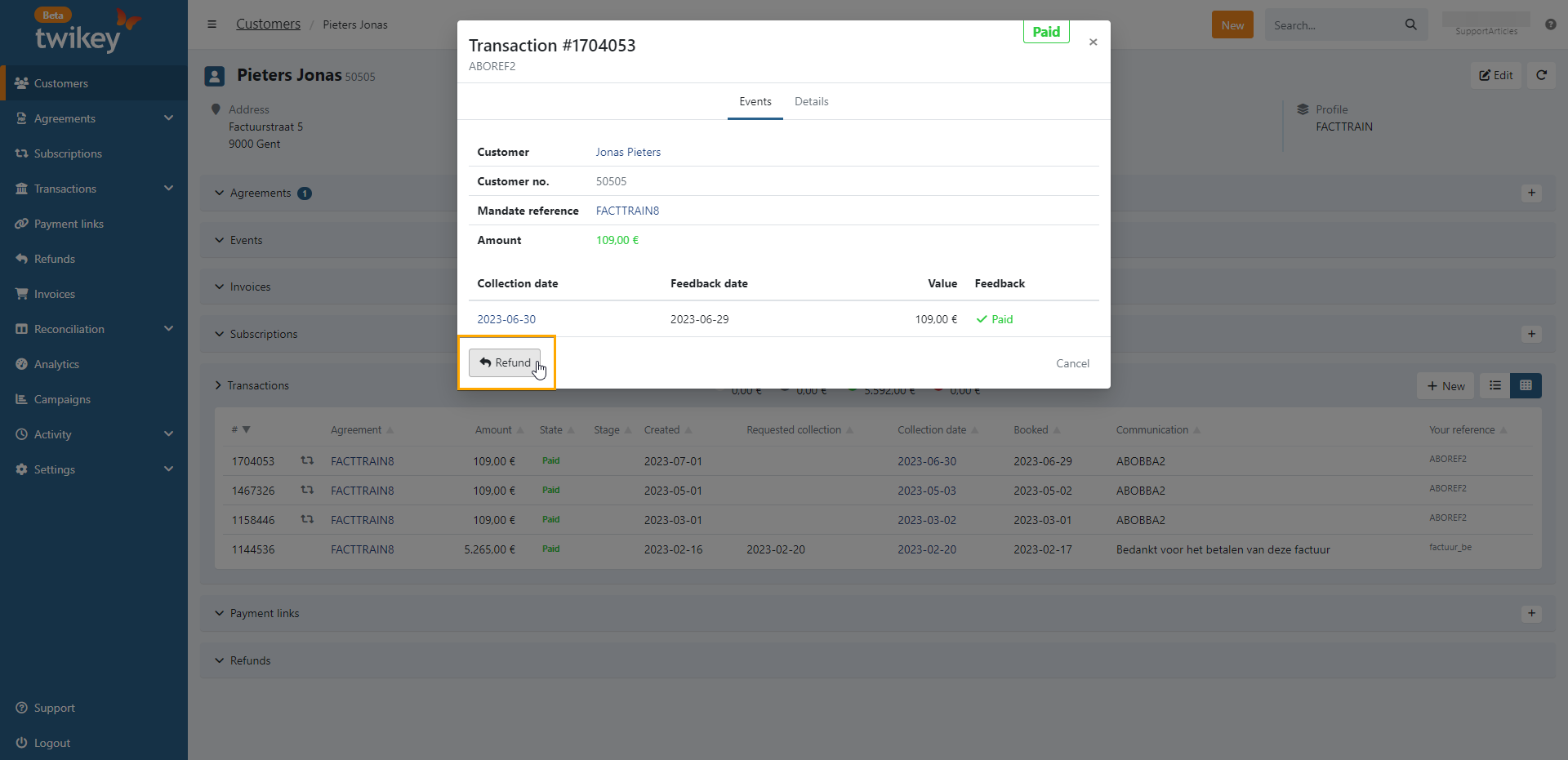Viewport: 1568px width, 760px height.
Task: Open the help question mark icon
Action: coord(1550,24)
